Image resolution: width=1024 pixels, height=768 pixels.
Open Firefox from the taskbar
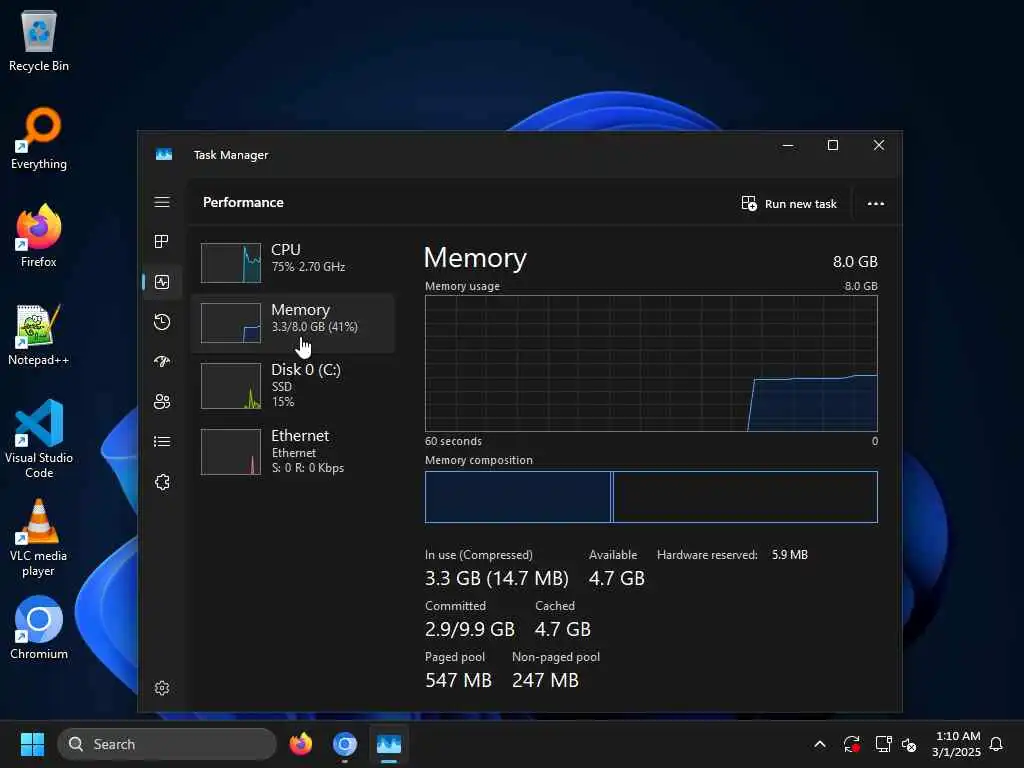[x=300, y=744]
